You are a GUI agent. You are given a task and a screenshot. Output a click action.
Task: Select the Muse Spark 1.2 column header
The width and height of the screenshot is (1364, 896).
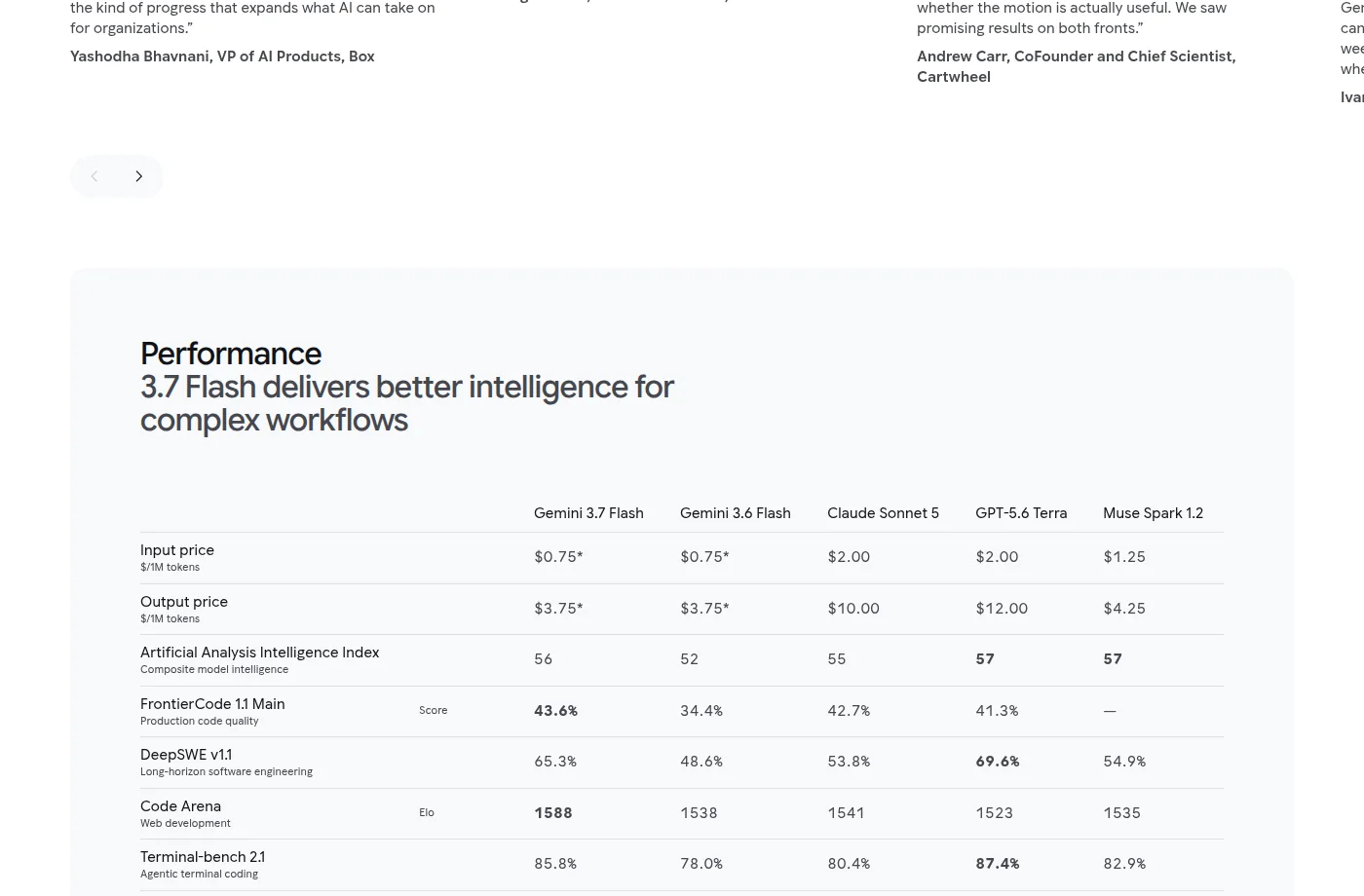pos(1153,513)
